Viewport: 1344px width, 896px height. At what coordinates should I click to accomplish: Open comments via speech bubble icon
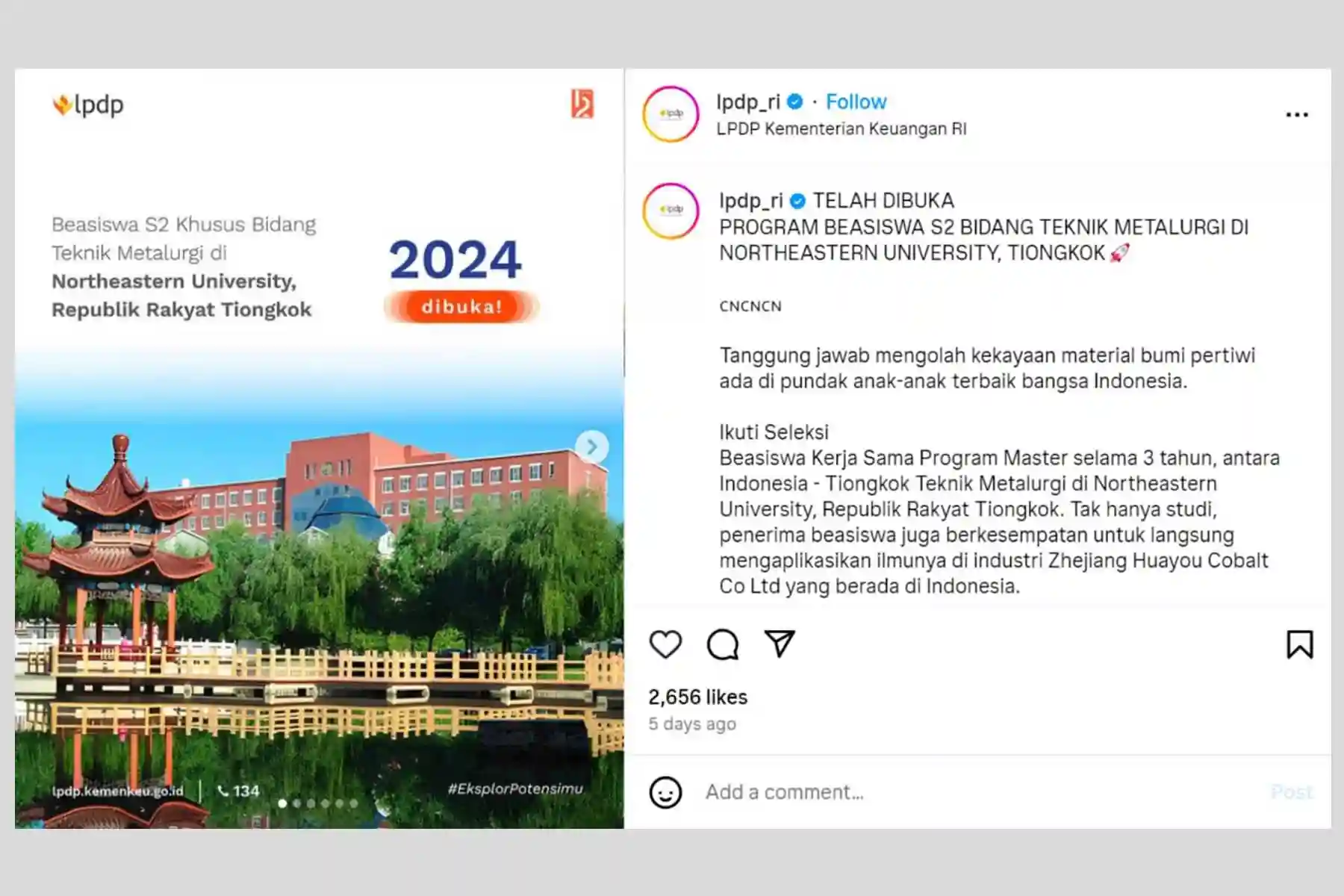(723, 644)
